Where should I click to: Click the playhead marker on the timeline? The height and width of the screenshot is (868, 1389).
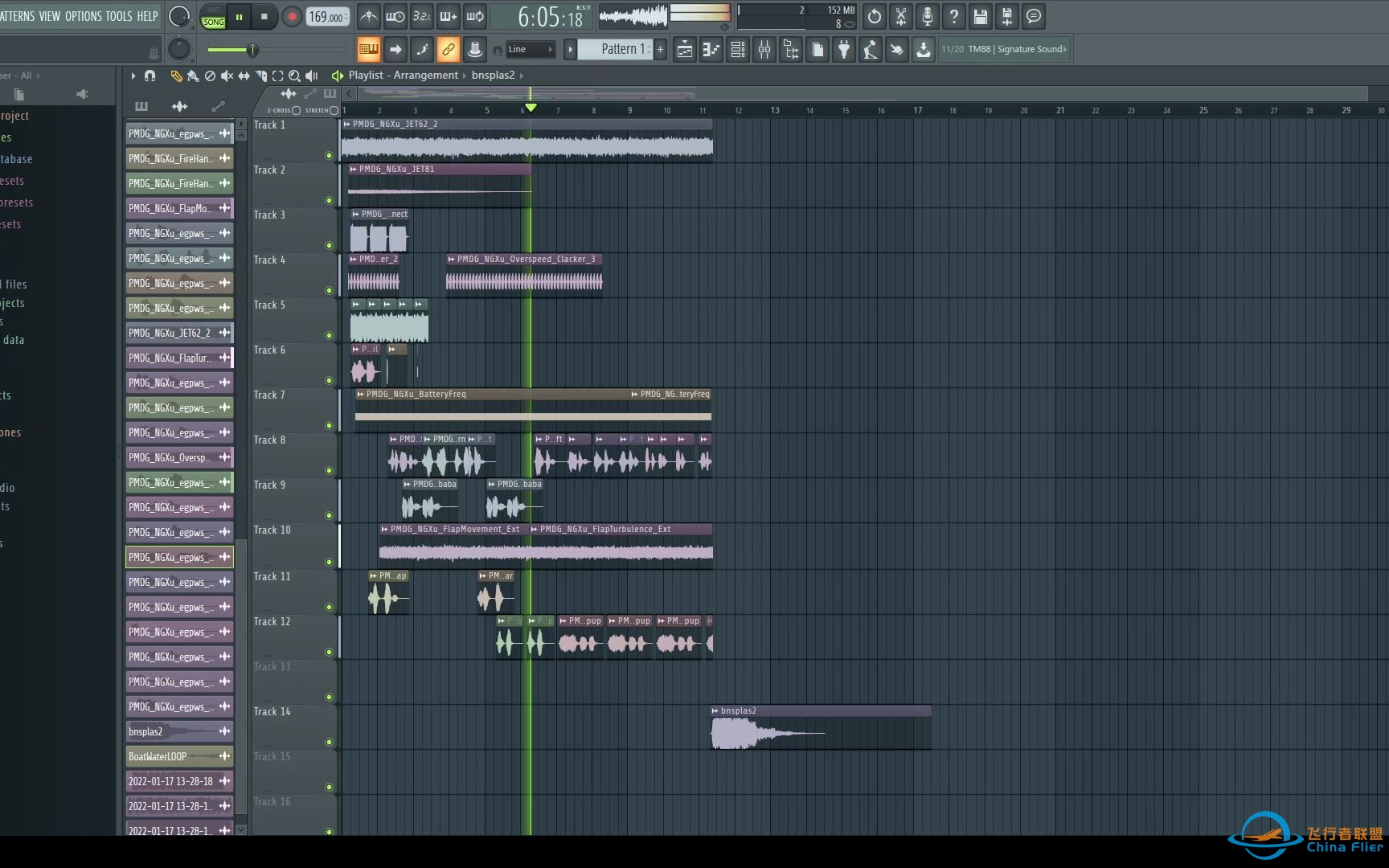(531, 108)
